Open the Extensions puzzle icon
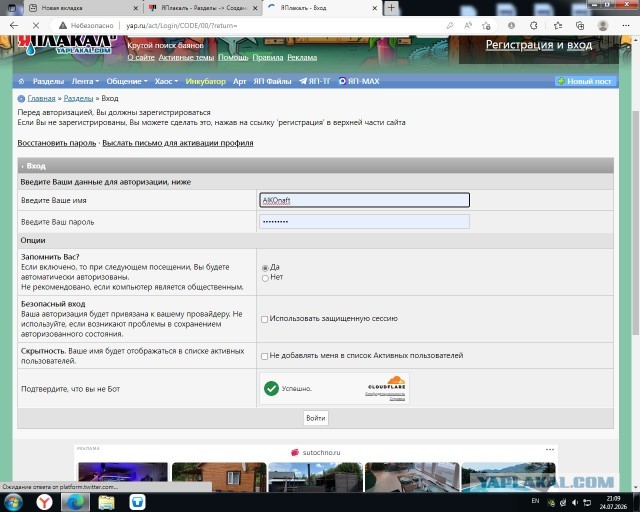 coord(533,25)
